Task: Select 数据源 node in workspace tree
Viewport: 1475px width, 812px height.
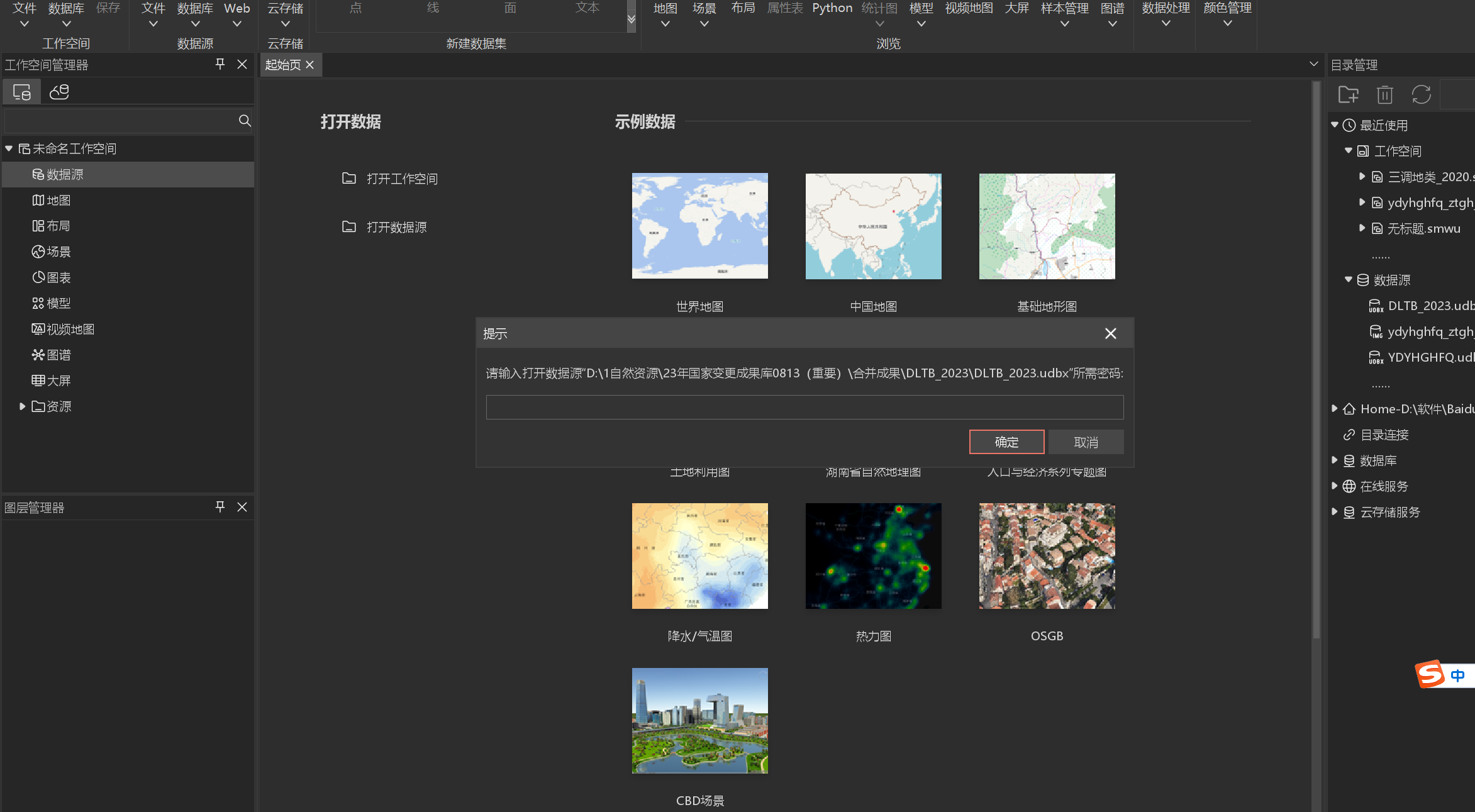Action: click(x=128, y=174)
